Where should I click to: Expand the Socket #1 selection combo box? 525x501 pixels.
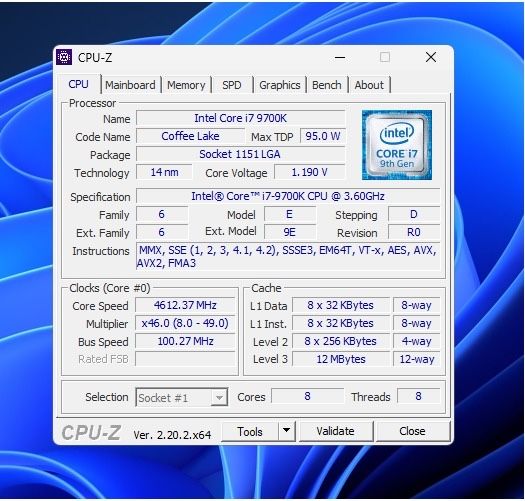pyautogui.click(x=182, y=397)
